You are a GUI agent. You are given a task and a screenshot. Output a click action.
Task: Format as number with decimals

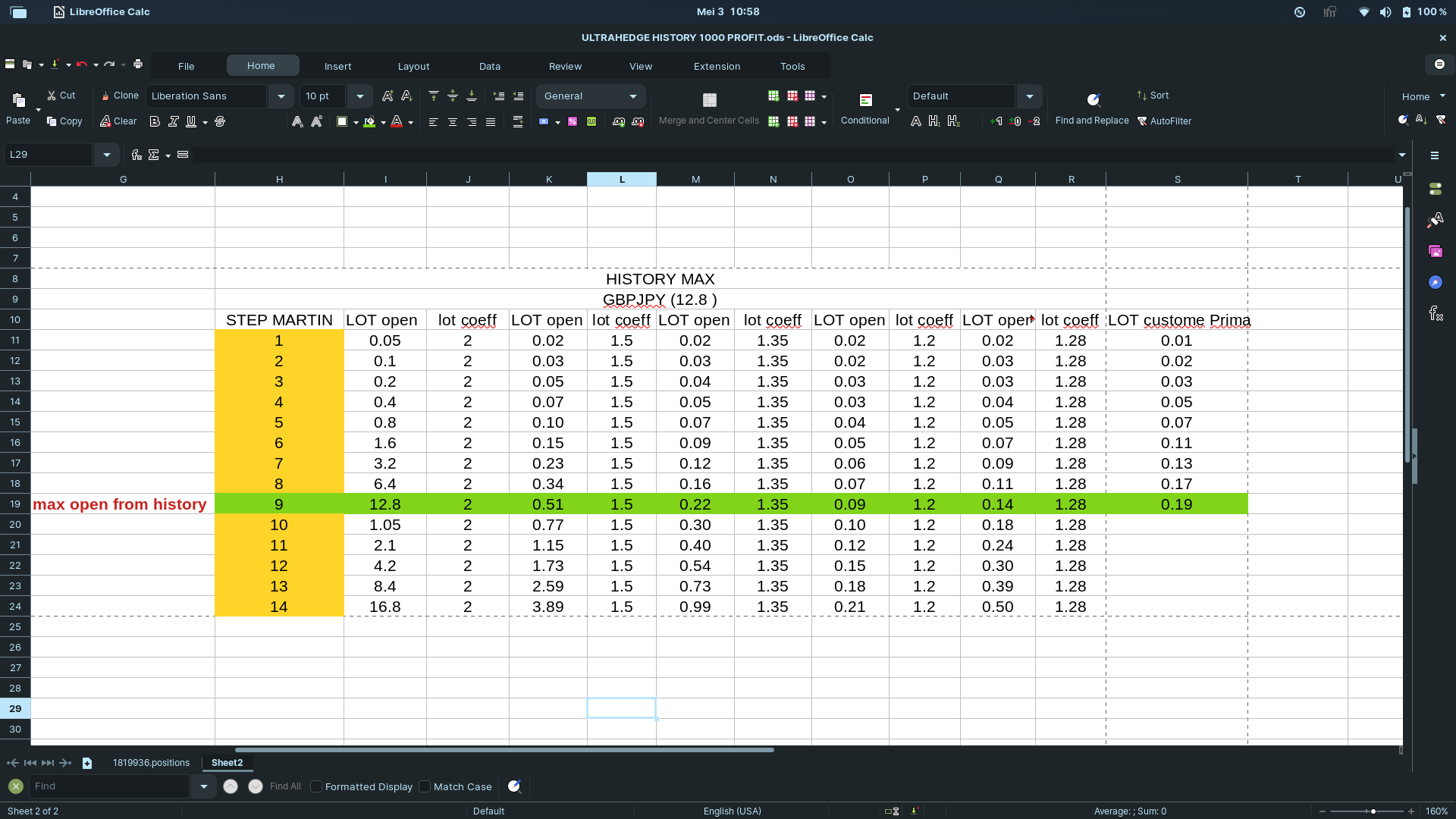pyautogui.click(x=591, y=121)
